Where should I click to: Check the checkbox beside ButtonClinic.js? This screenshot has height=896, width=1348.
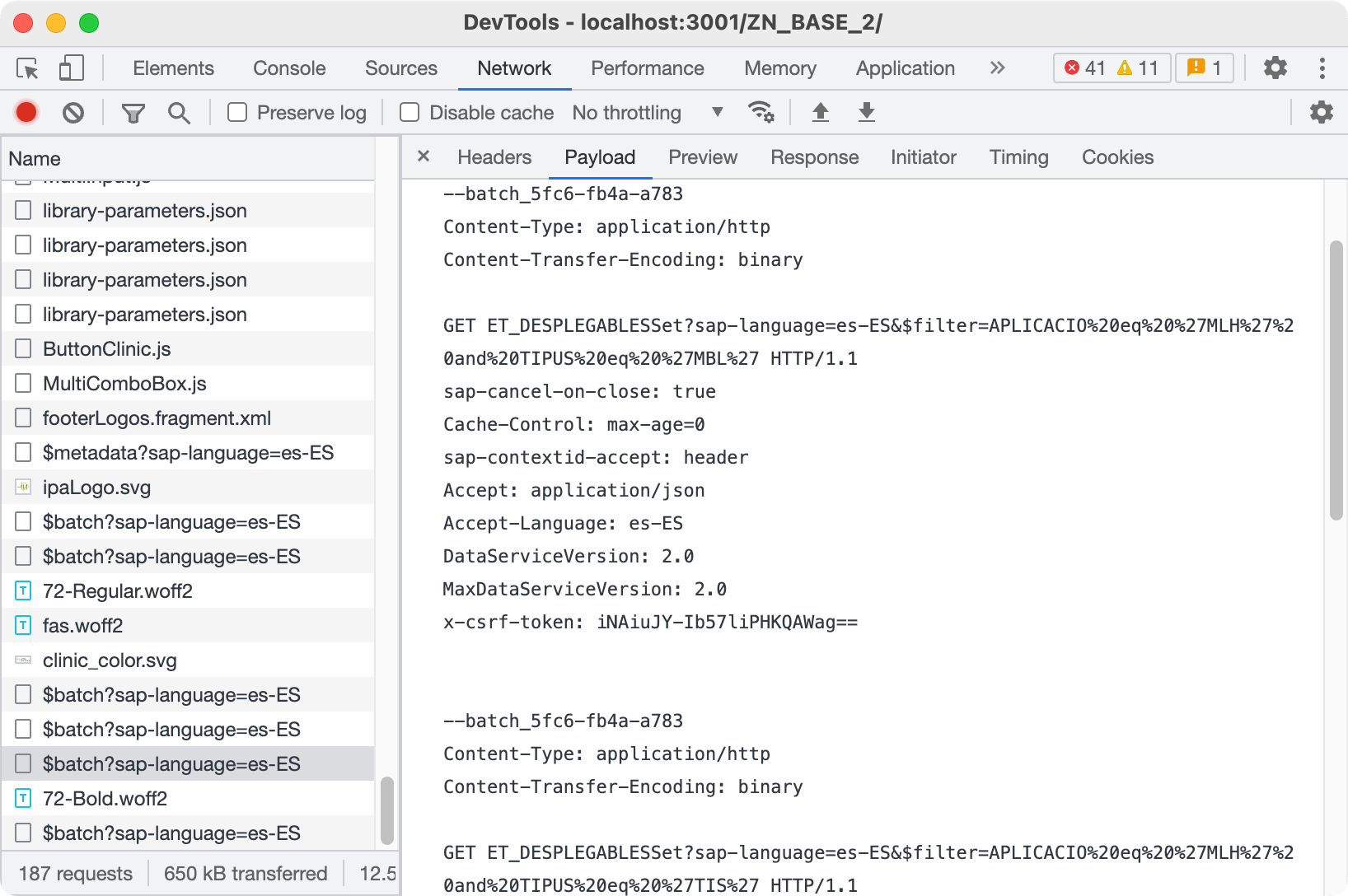pyautogui.click(x=22, y=348)
